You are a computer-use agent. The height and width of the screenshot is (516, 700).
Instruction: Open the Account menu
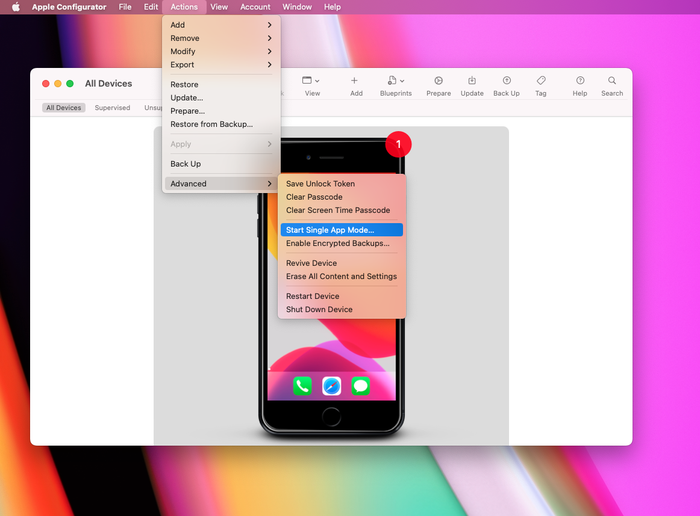coord(255,7)
